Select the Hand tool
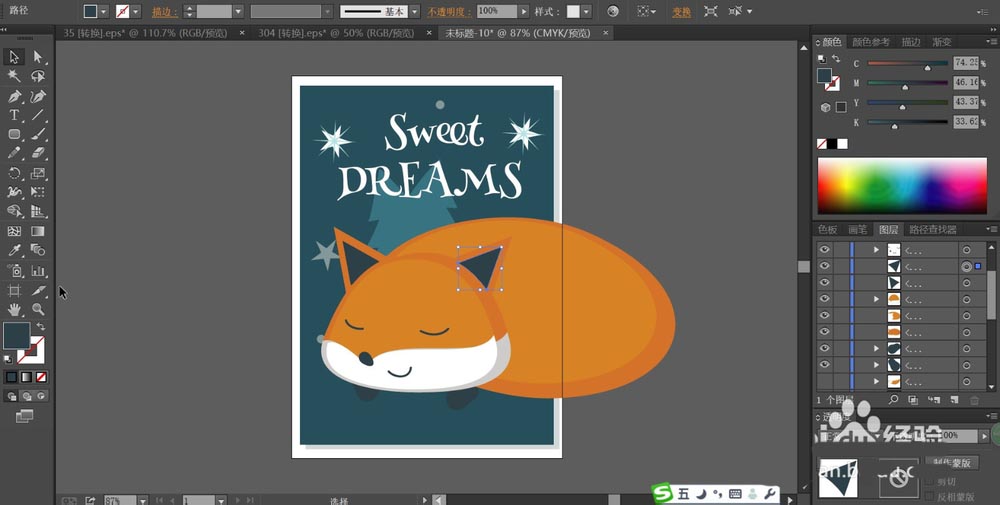The height and width of the screenshot is (505, 1000). pyautogui.click(x=13, y=309)
